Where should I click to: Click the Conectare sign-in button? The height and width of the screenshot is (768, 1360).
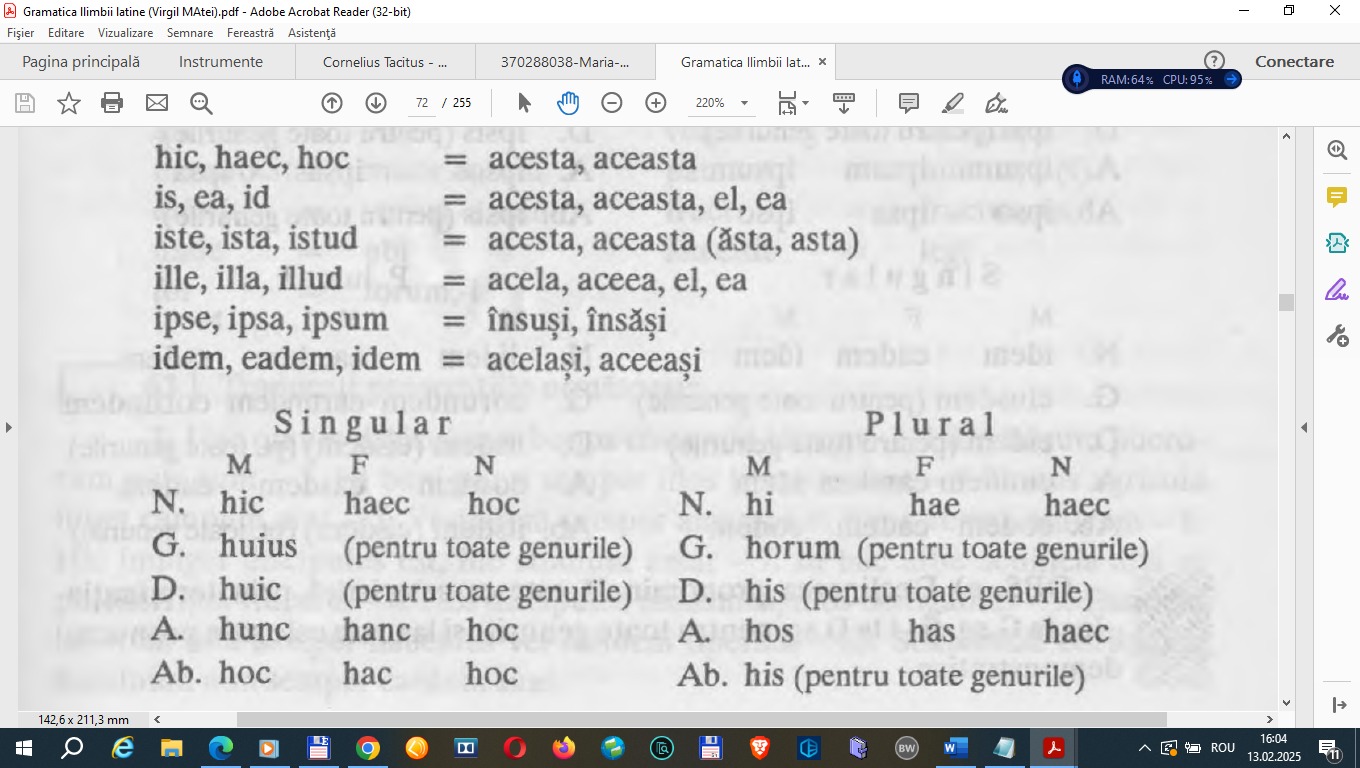point(1294,61)
